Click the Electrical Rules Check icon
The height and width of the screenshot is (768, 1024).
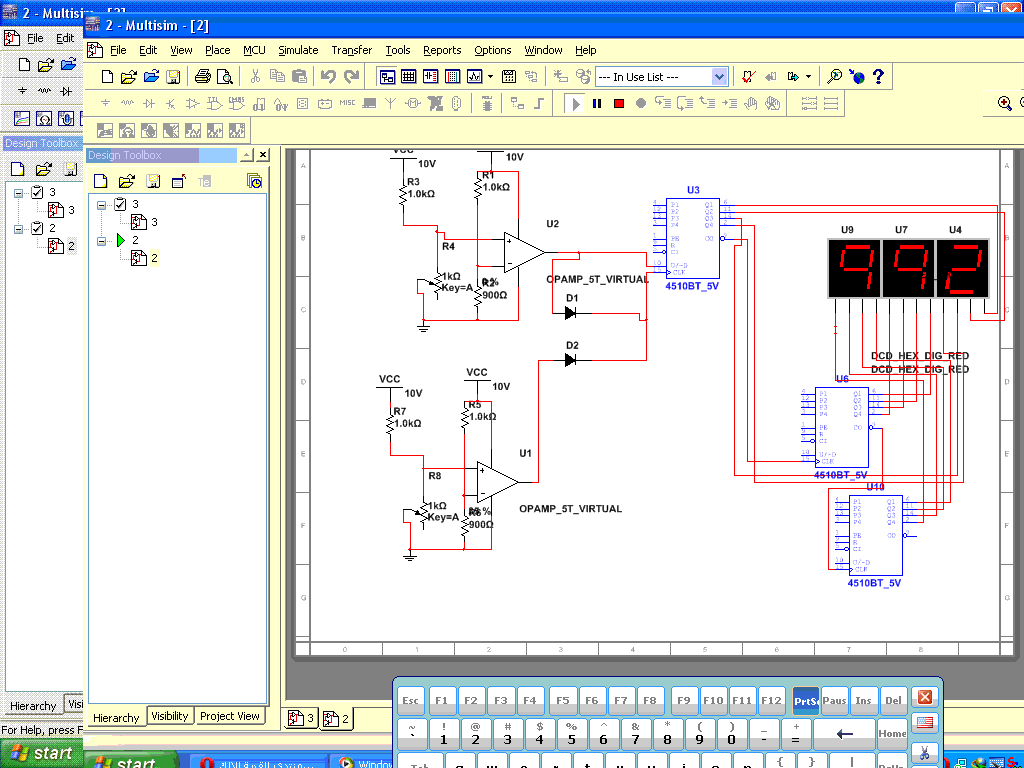(748, 77)
